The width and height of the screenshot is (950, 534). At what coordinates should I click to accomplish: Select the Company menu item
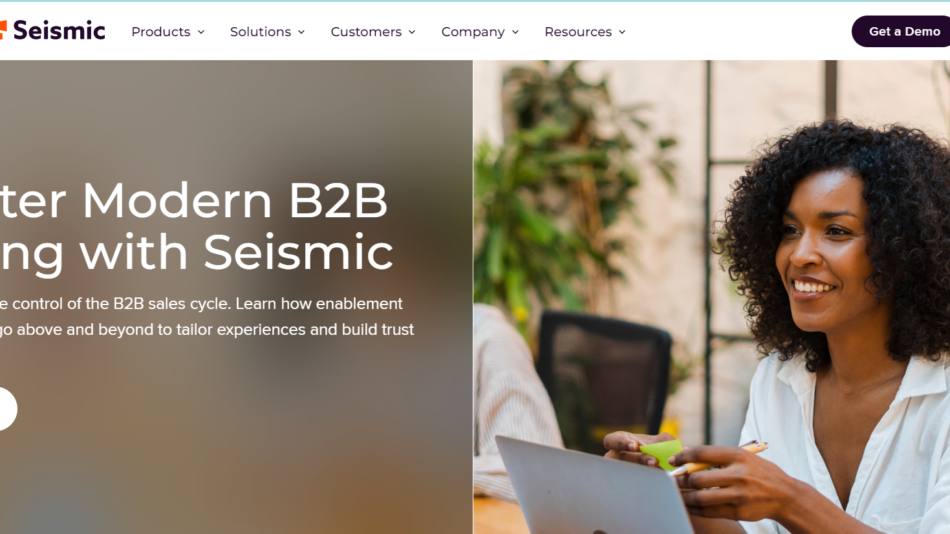473,32
